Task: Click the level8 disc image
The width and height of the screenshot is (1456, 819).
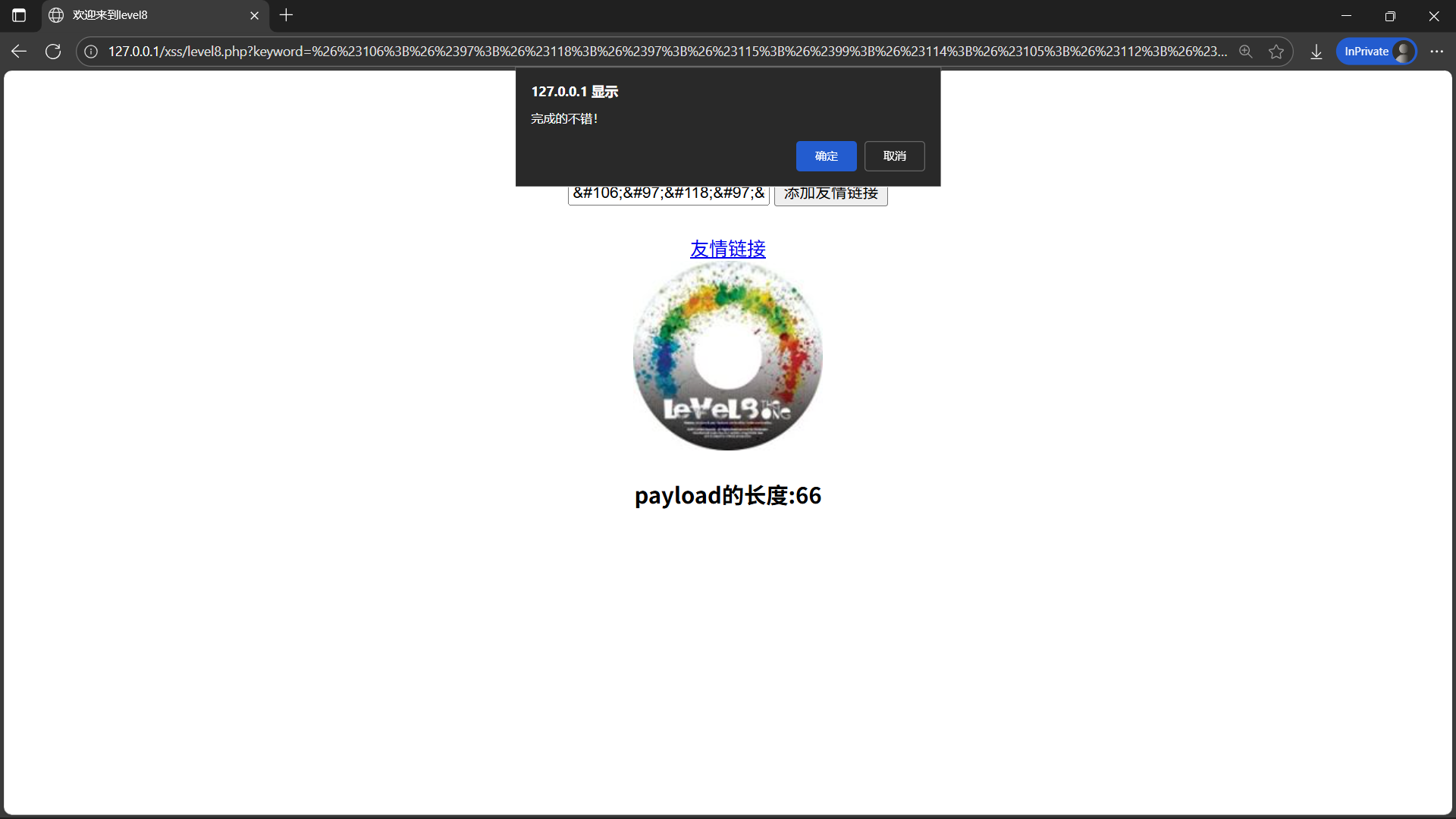Action: 727,356
